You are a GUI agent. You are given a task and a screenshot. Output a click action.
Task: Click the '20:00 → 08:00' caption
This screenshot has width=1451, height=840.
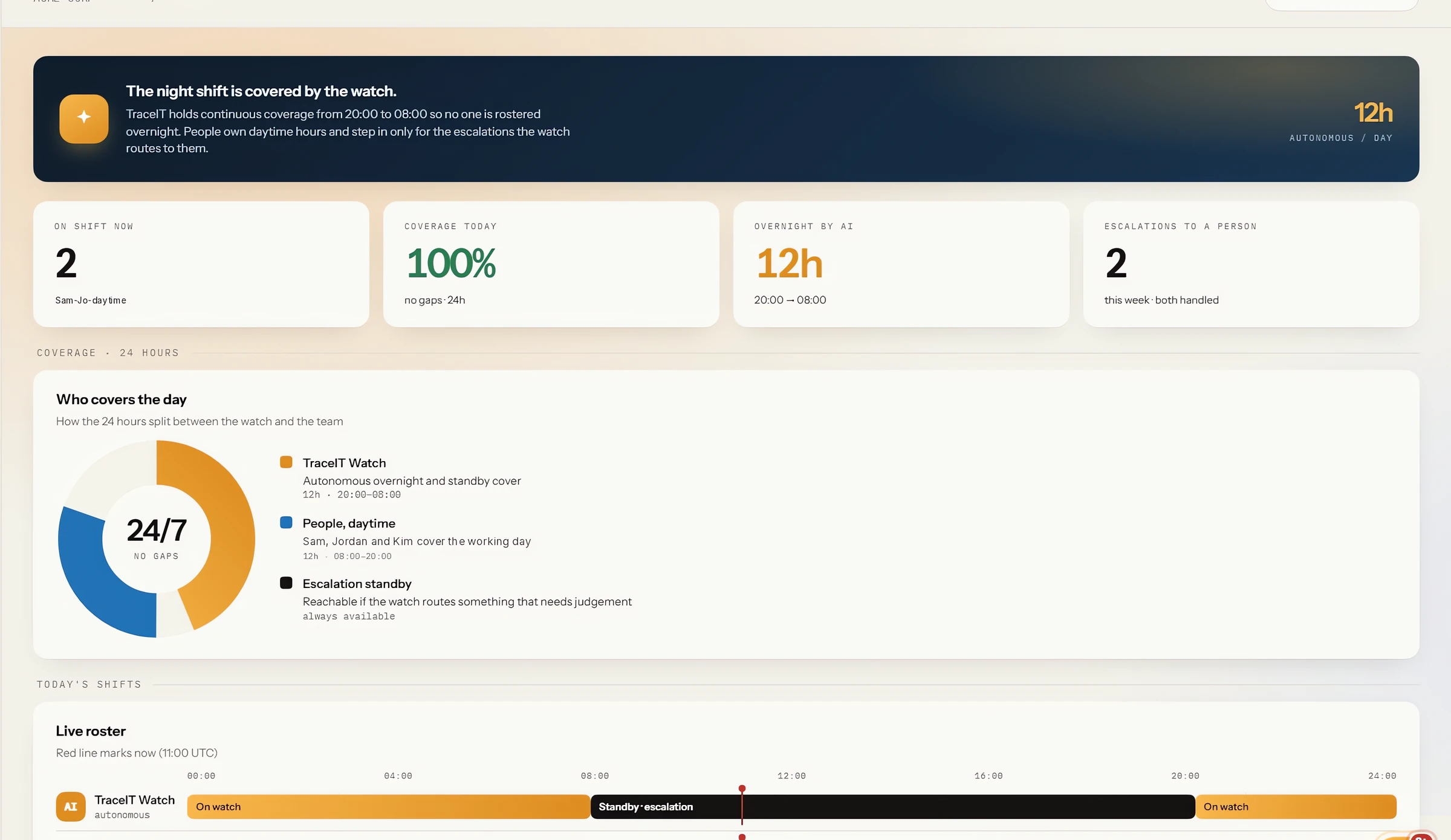(x=790, y=300)
